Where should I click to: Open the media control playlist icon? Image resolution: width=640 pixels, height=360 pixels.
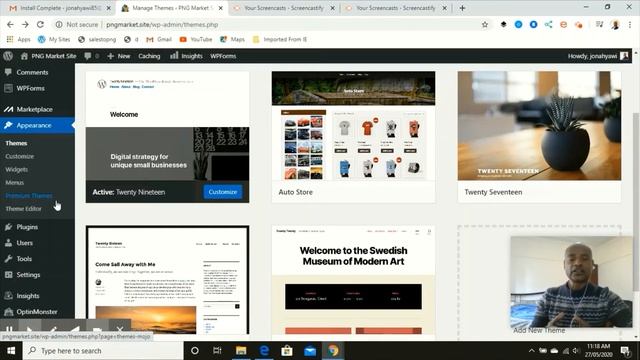pos(599,24)
